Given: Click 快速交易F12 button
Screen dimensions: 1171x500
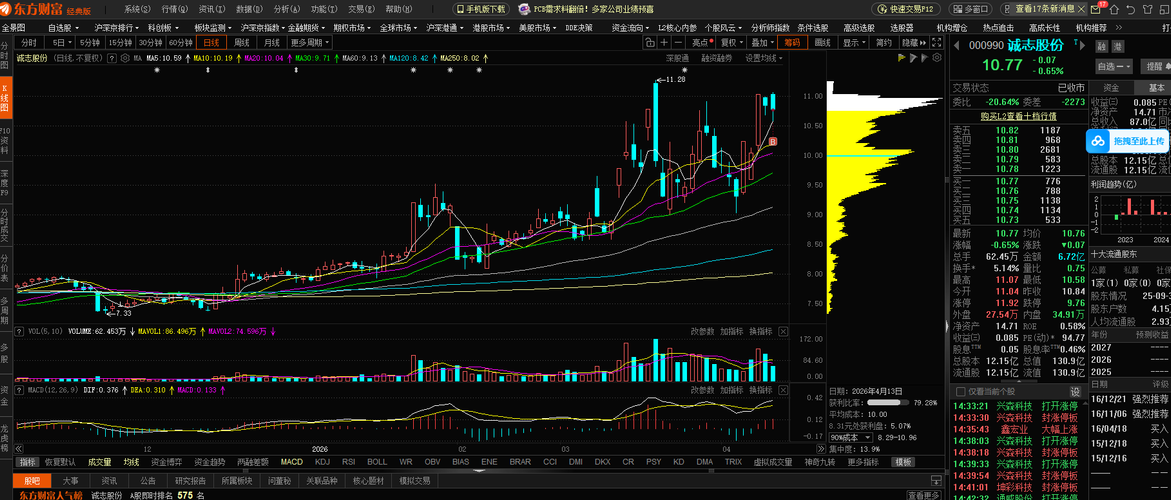Looking at the screenshot, I should coord(907,10).
